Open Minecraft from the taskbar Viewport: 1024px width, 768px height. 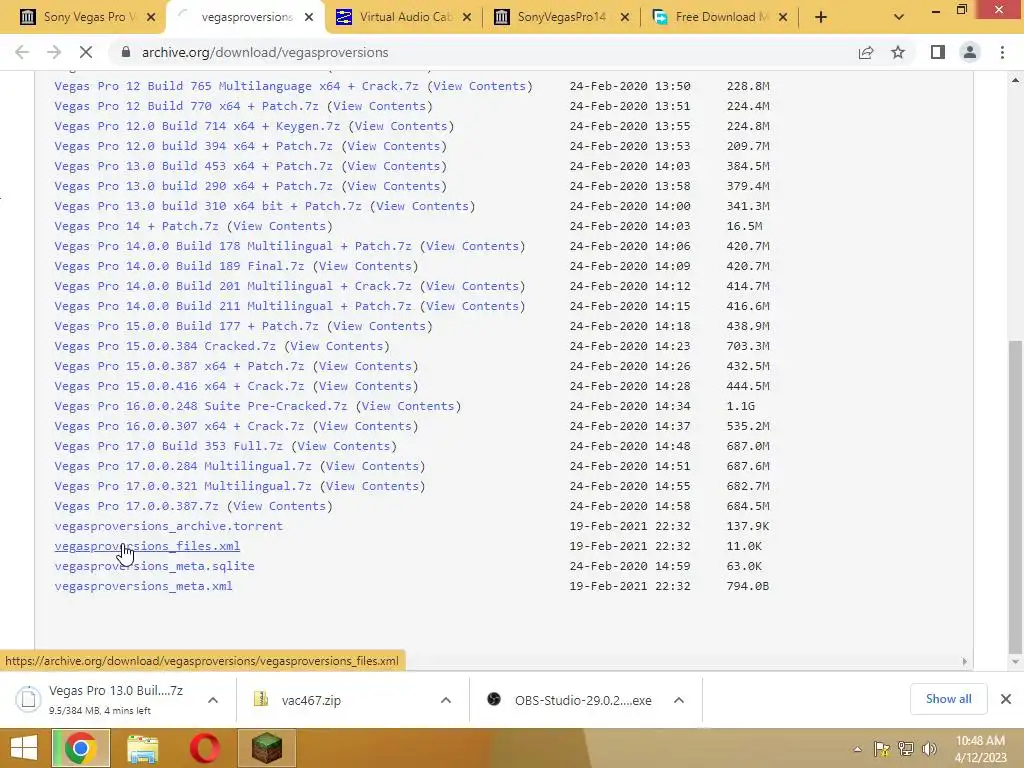coord(266,748)
